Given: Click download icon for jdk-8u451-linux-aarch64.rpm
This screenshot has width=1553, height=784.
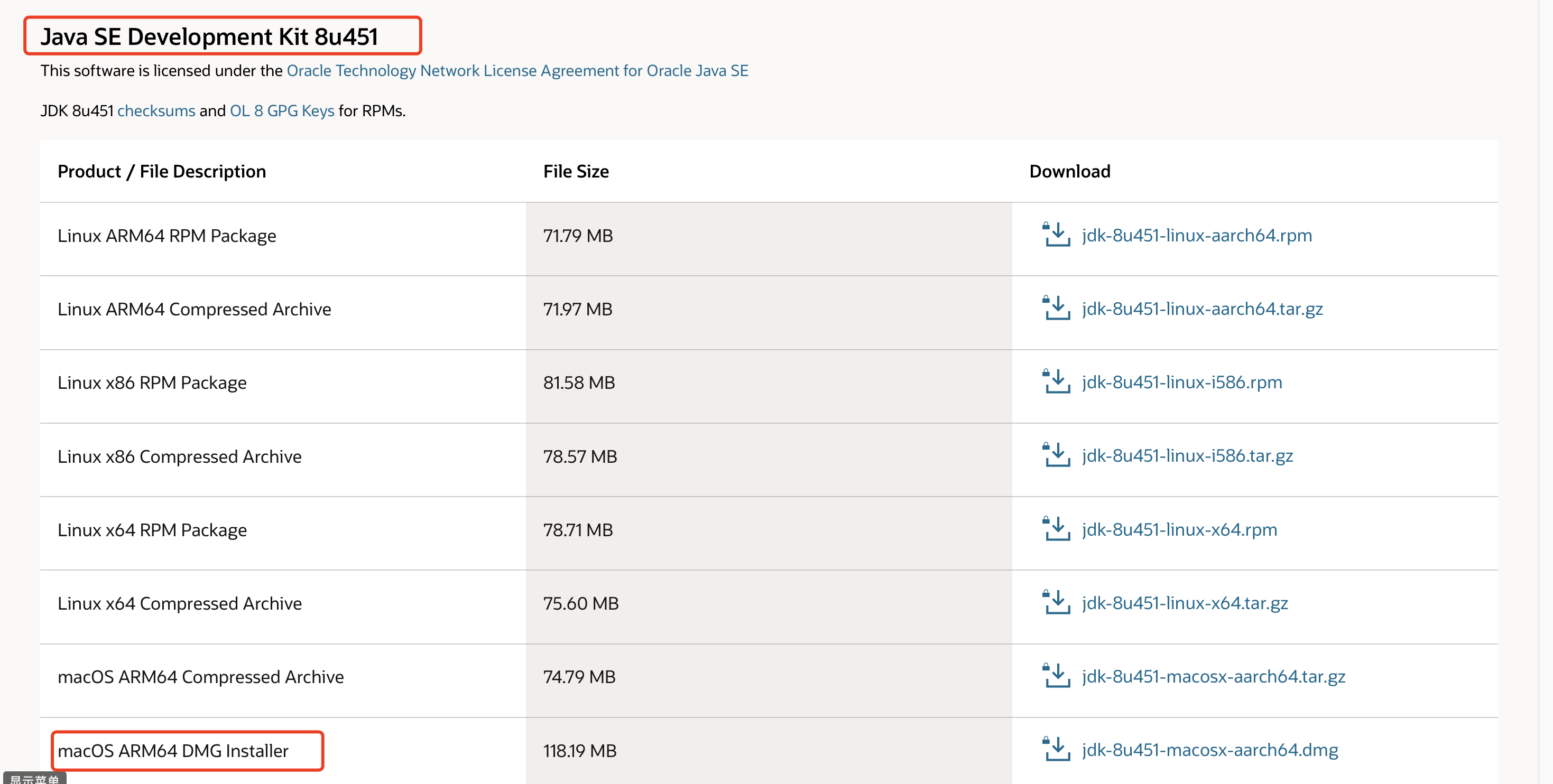Looking at the screenshot, I should (x=1056, y=235).
